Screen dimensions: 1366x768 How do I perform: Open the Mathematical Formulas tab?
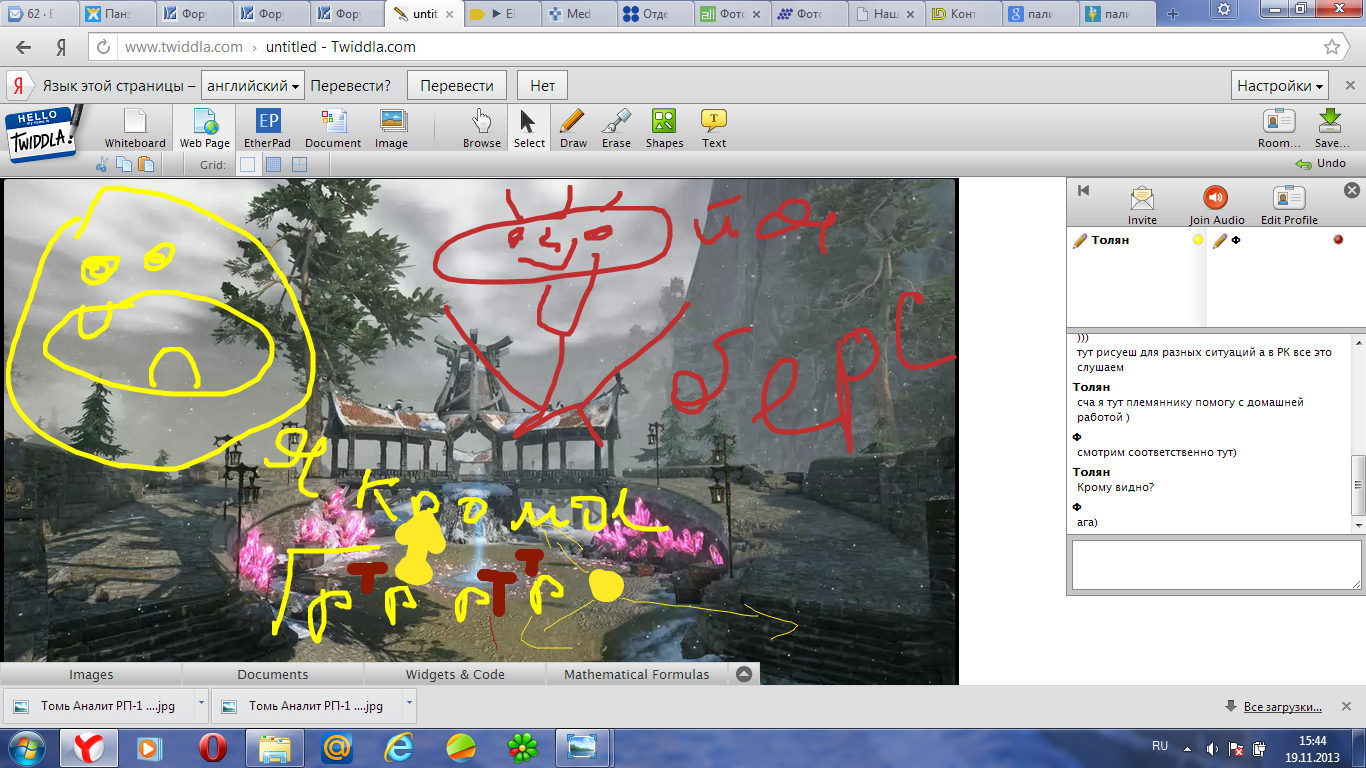[x=637, y=674]
